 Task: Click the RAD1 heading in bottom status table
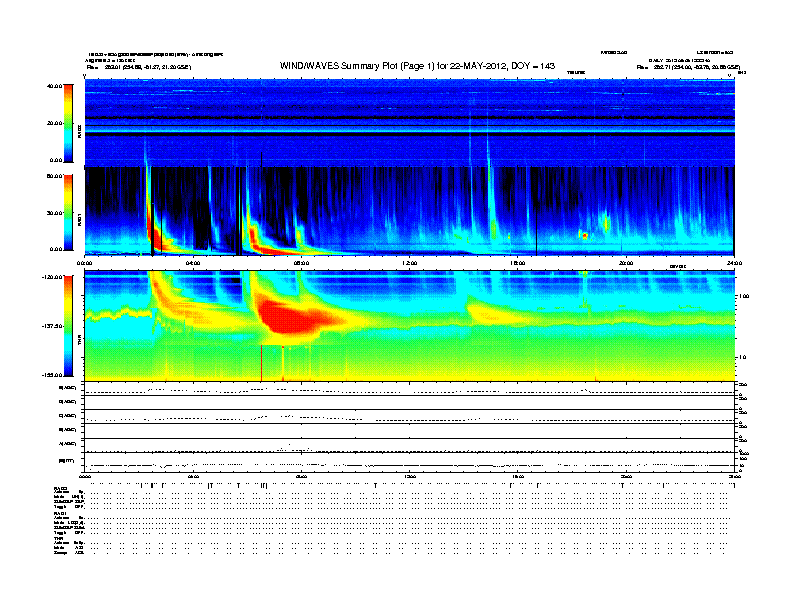coord(60,514)
